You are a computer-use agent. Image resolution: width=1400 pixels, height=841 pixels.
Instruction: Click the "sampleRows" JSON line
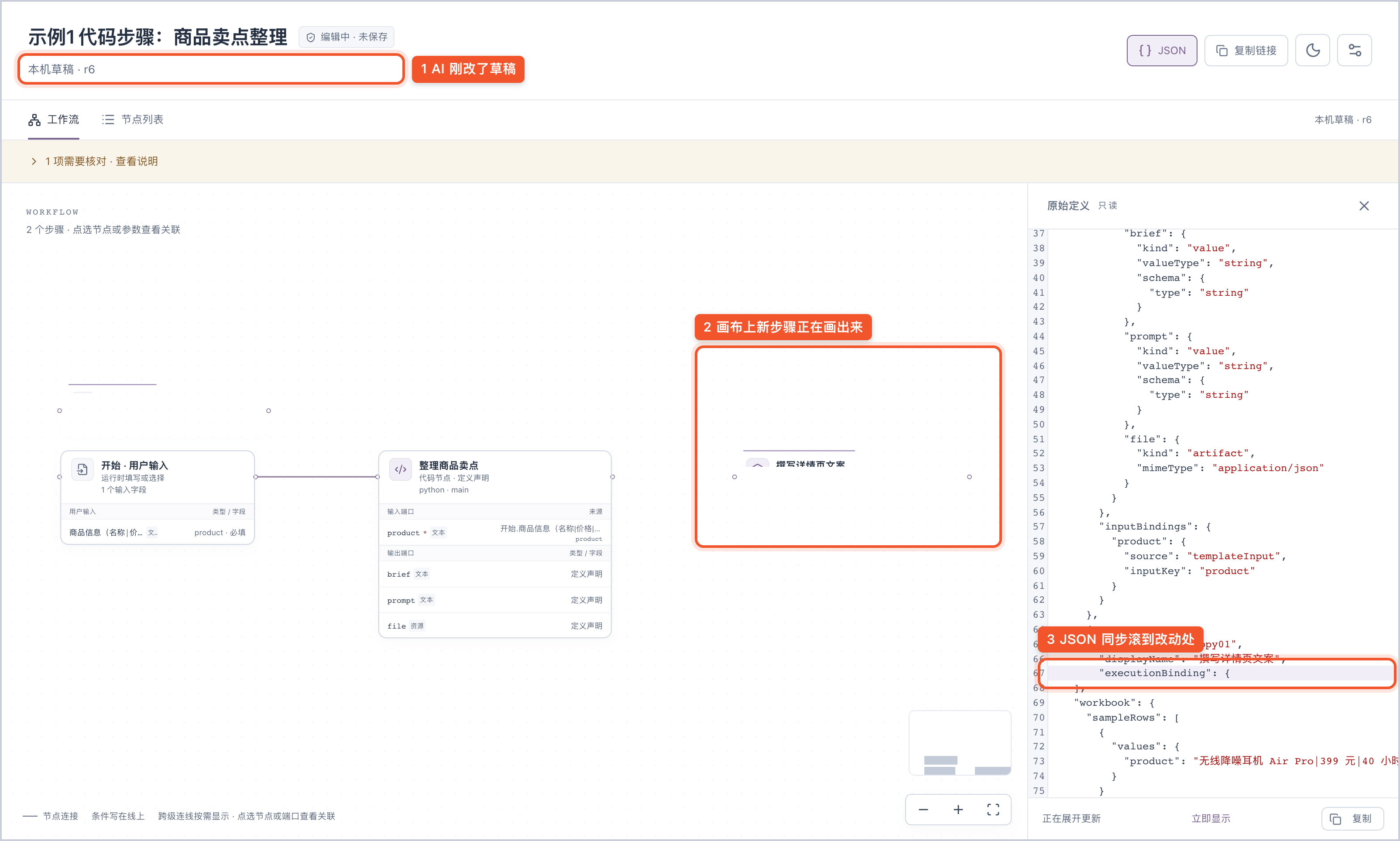click(x=1133, y=718)
